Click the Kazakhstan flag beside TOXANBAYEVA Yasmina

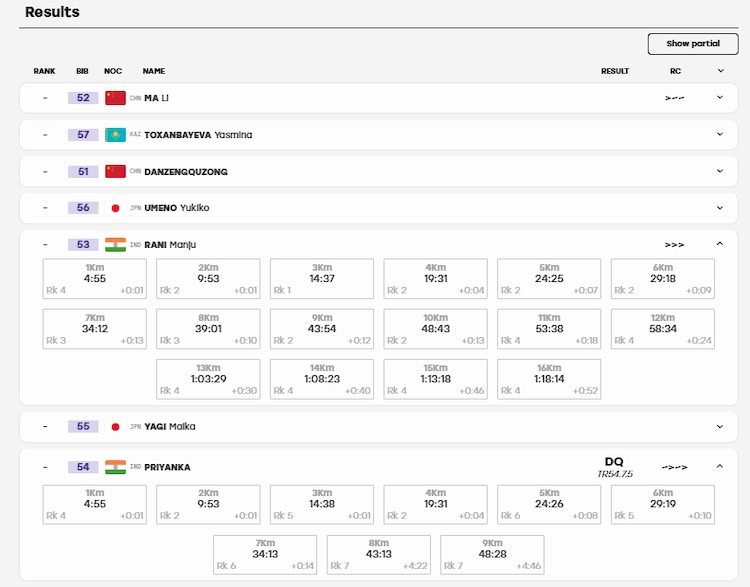115,135
